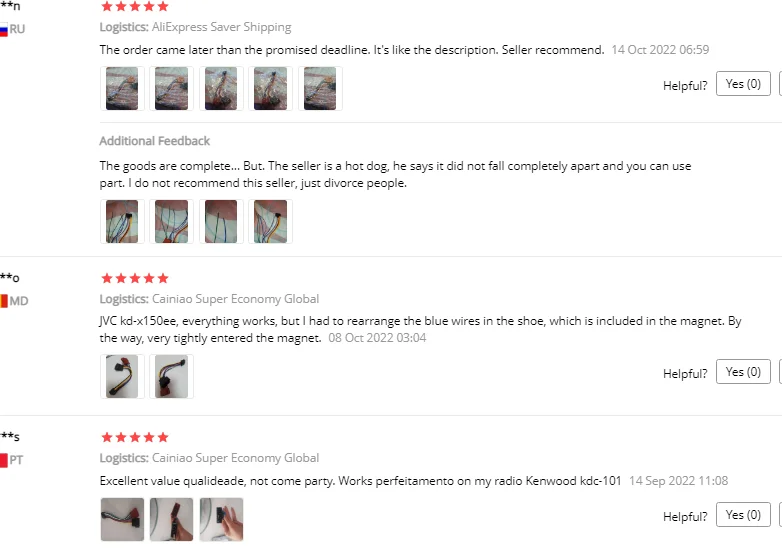View second Additional Feedback photo

click(172, 221)
